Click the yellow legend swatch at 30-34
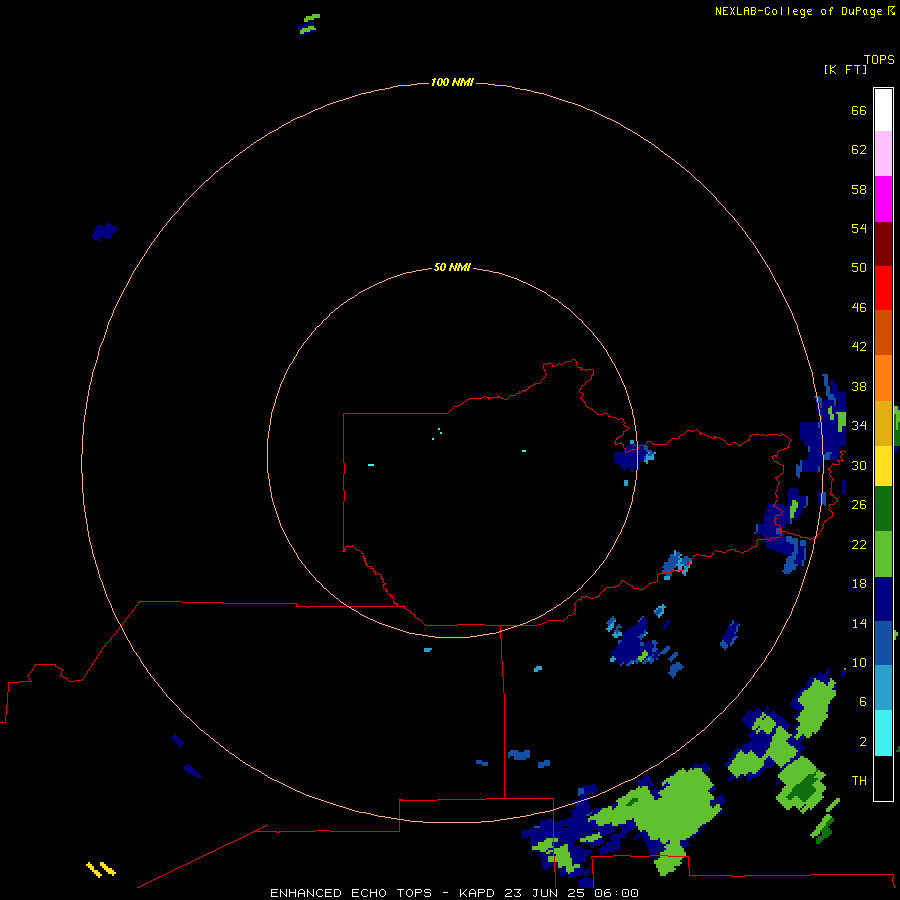 pos(883,466)
